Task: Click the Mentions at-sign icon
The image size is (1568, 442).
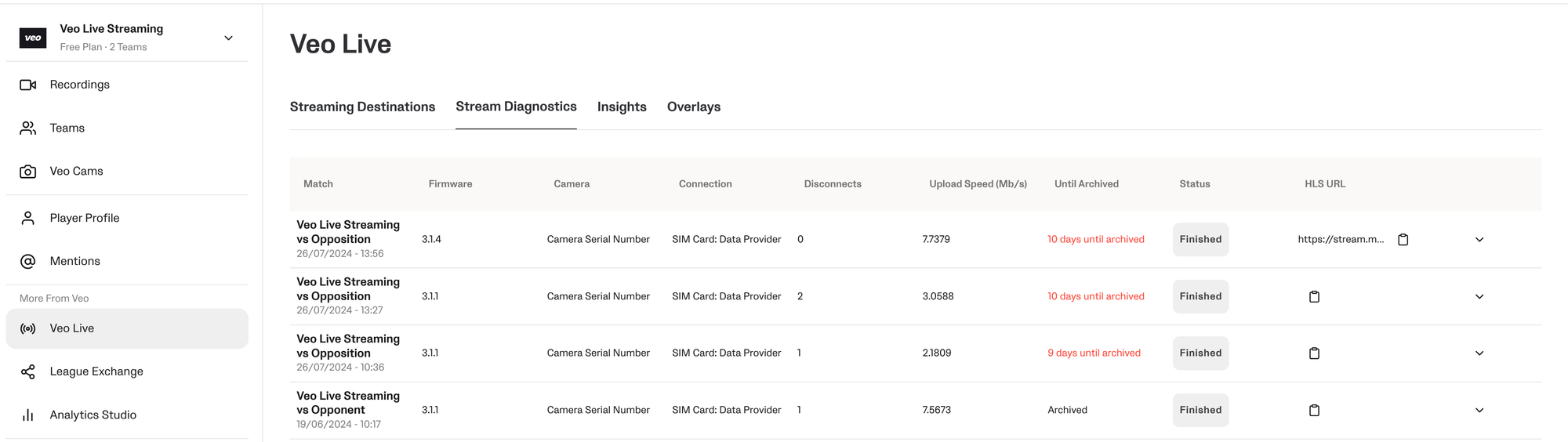Action: coord(28,261)
